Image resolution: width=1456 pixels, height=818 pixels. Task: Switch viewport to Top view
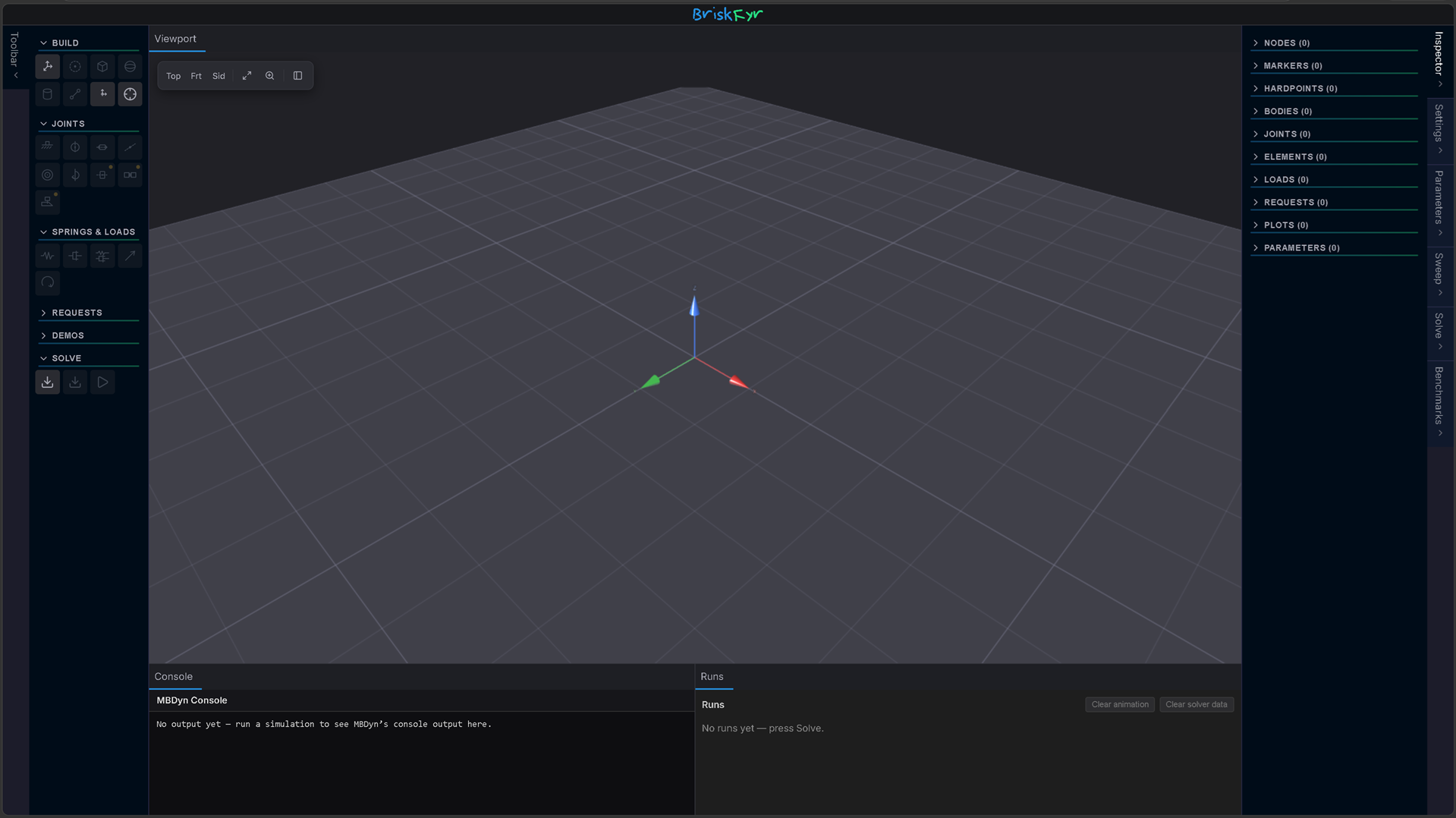pyautogui.click(x=173, y=76)
